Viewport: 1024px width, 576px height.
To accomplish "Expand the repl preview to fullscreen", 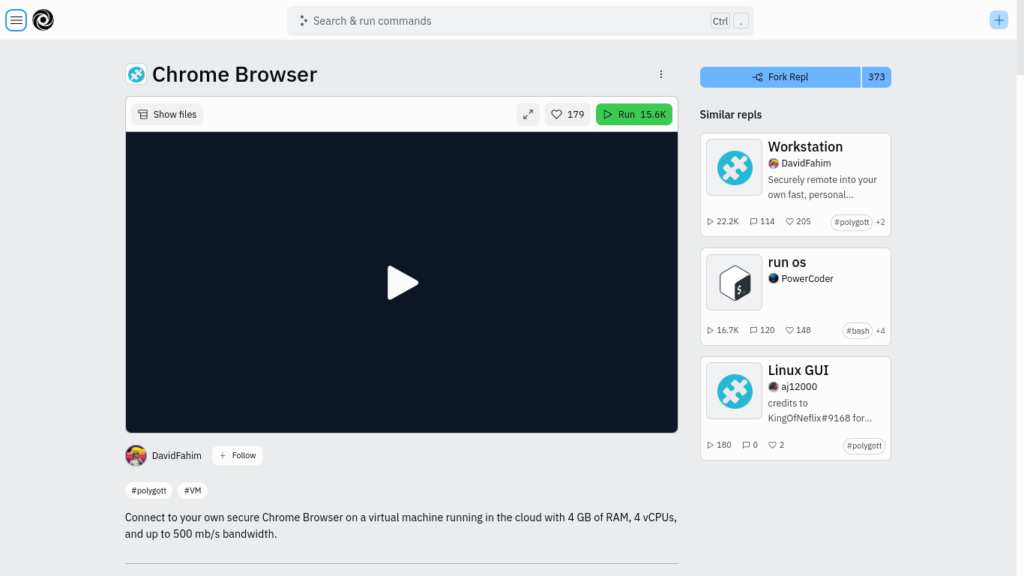I will (x=528, y=114).
